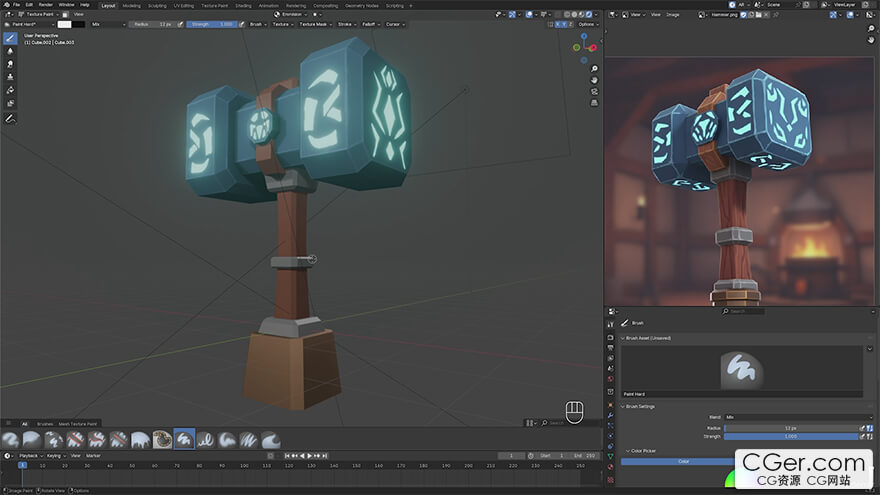Click the zoom magnifier icon in viewport

click(x=594, y=69)
